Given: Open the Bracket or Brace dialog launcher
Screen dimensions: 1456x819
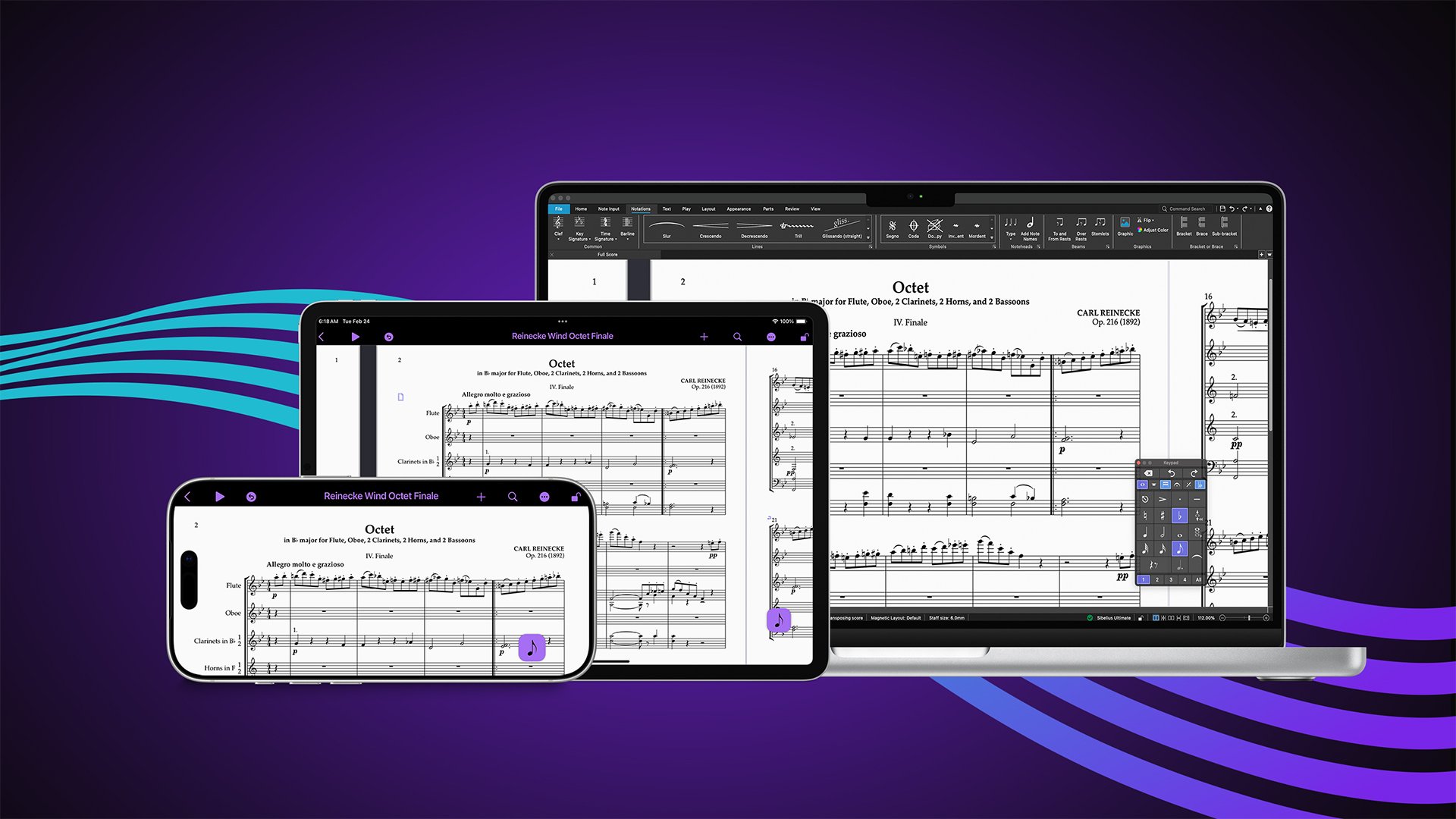Looking at the screenshot, I should point(1236,246).
